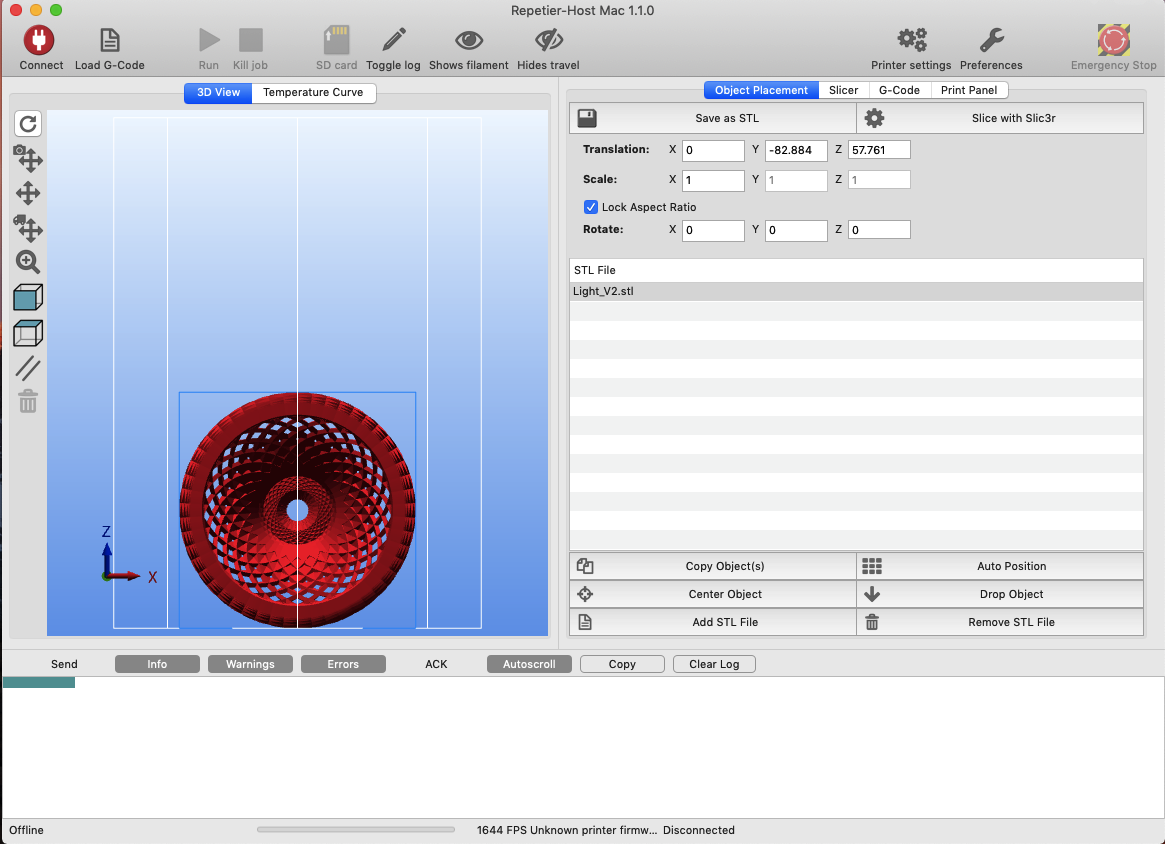This screenshot has height=844, width=1165.
Task: Click the Rotate Z input field
Action: tap(879, 230)
